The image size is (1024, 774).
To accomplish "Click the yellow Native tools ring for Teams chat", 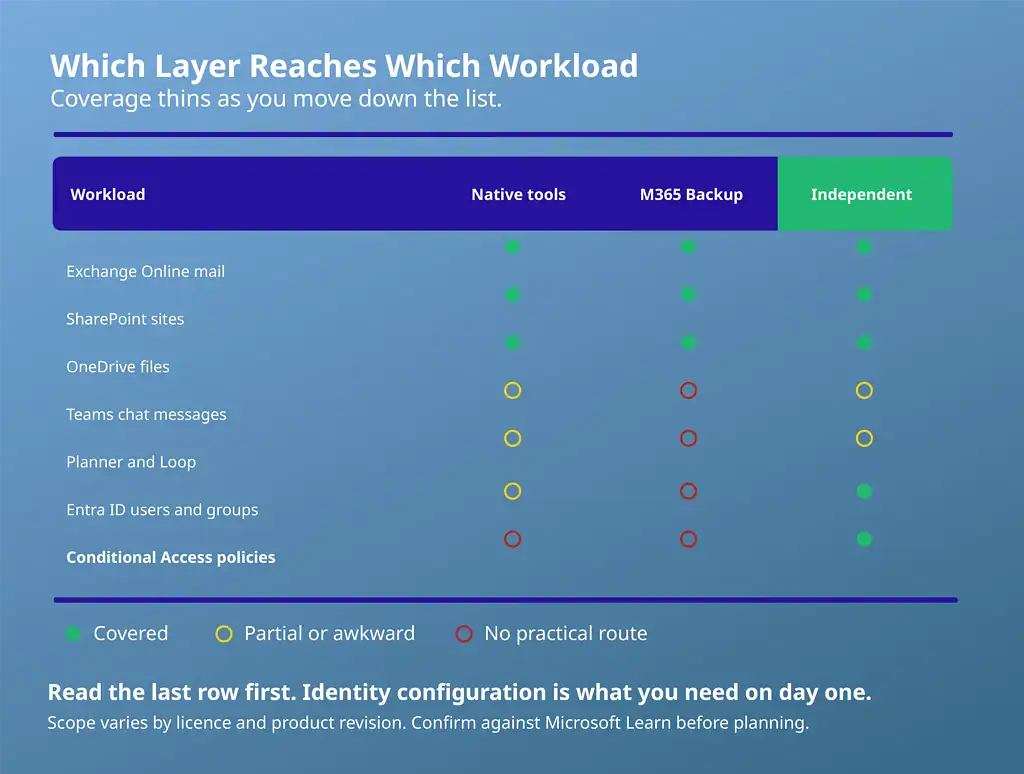I will pyautogui.click(x=513, y=391).
